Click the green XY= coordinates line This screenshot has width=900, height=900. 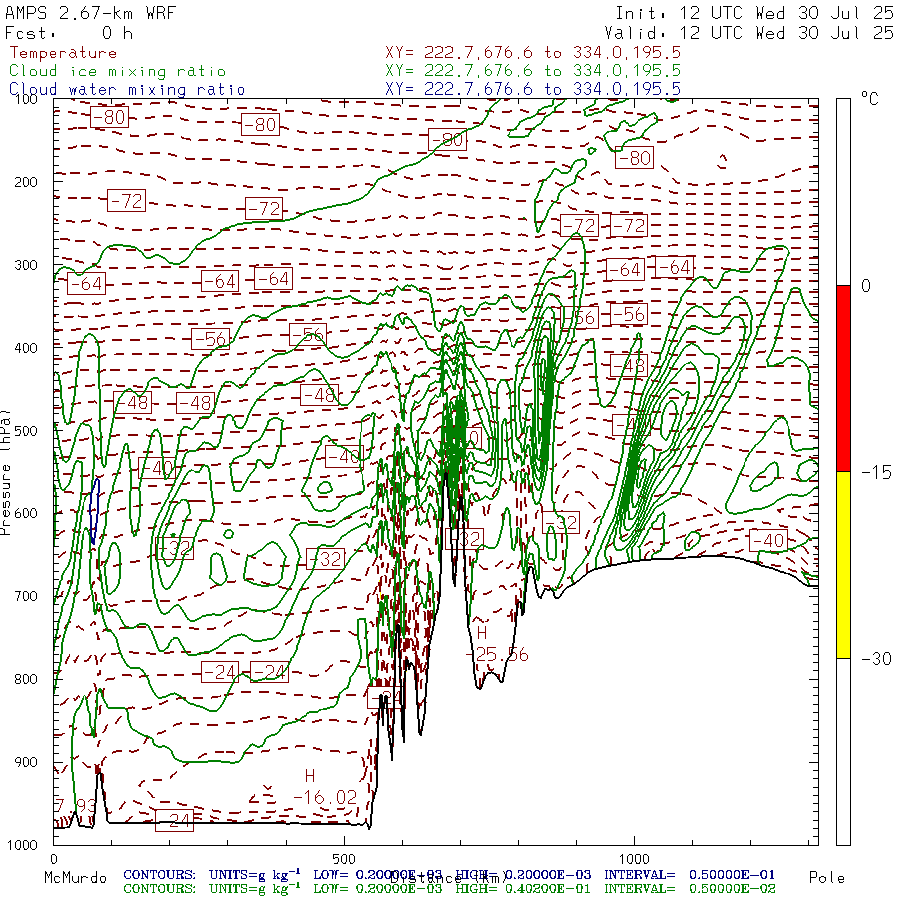pyautogui.click(x=533, y=71)
